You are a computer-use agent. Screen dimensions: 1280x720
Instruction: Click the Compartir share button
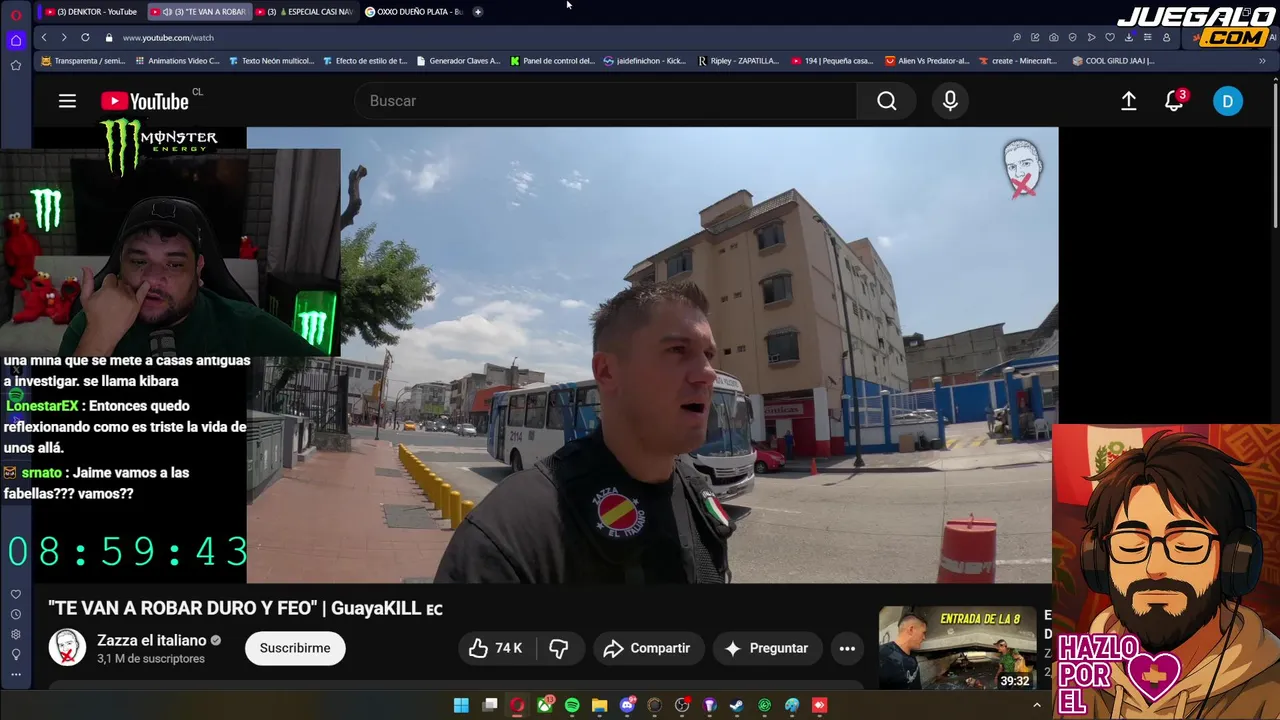pyautogui.click(x=647, y=648)
